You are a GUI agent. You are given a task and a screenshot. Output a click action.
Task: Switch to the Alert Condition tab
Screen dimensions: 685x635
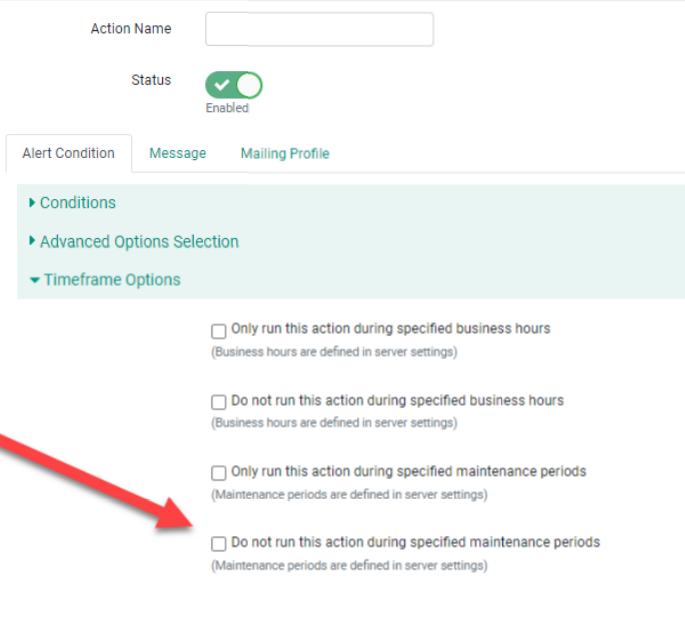pos(68,154)
